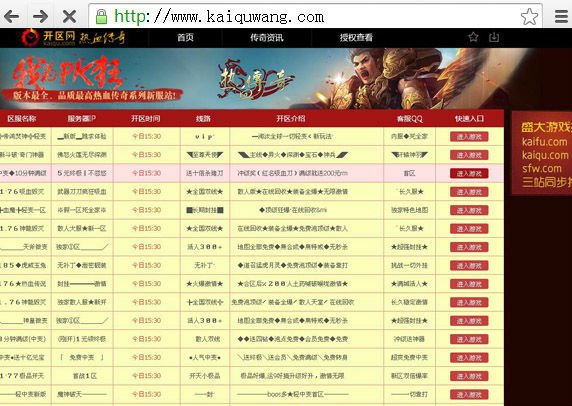The image size is (572, 406).
Task: Click the browser forward arrow
Action: 40,16
